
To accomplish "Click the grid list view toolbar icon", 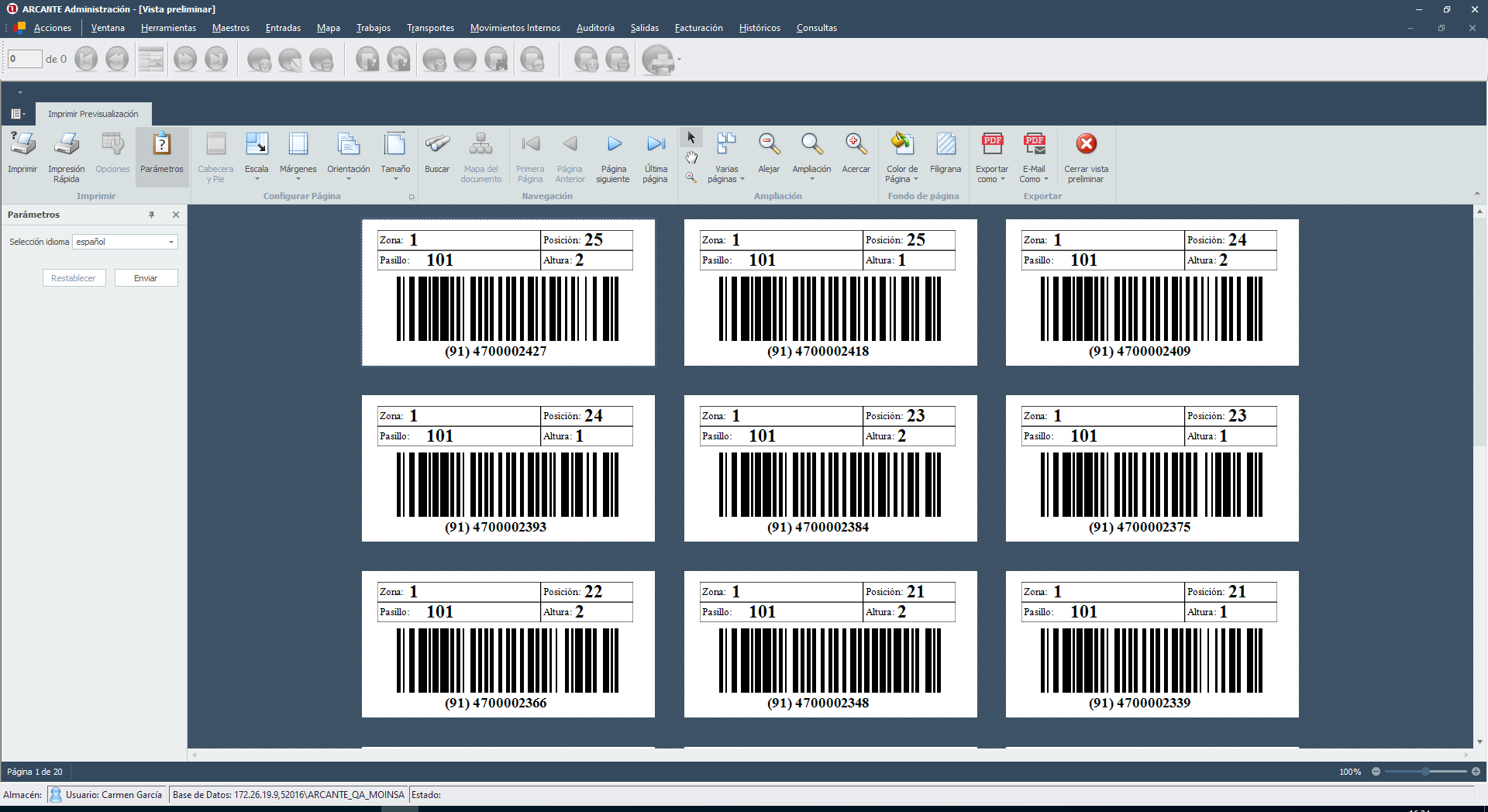I will click(x=151, y=59).
